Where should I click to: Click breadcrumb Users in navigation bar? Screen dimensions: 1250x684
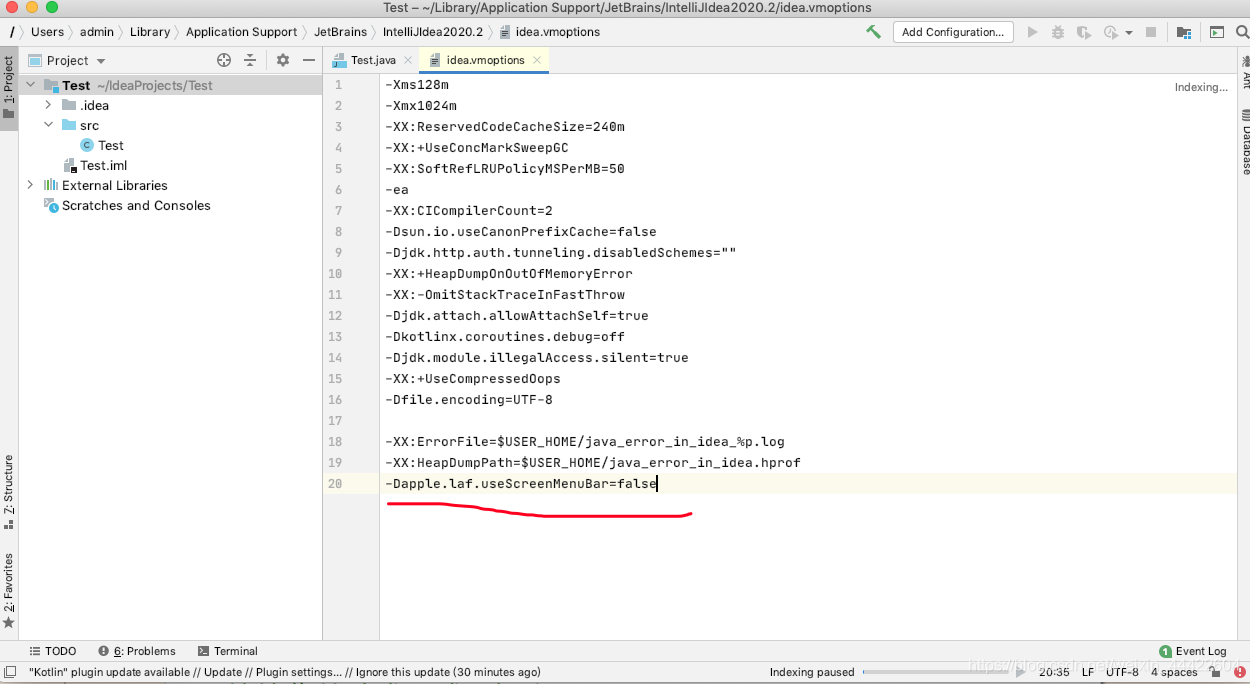click(x=47, y=32)
